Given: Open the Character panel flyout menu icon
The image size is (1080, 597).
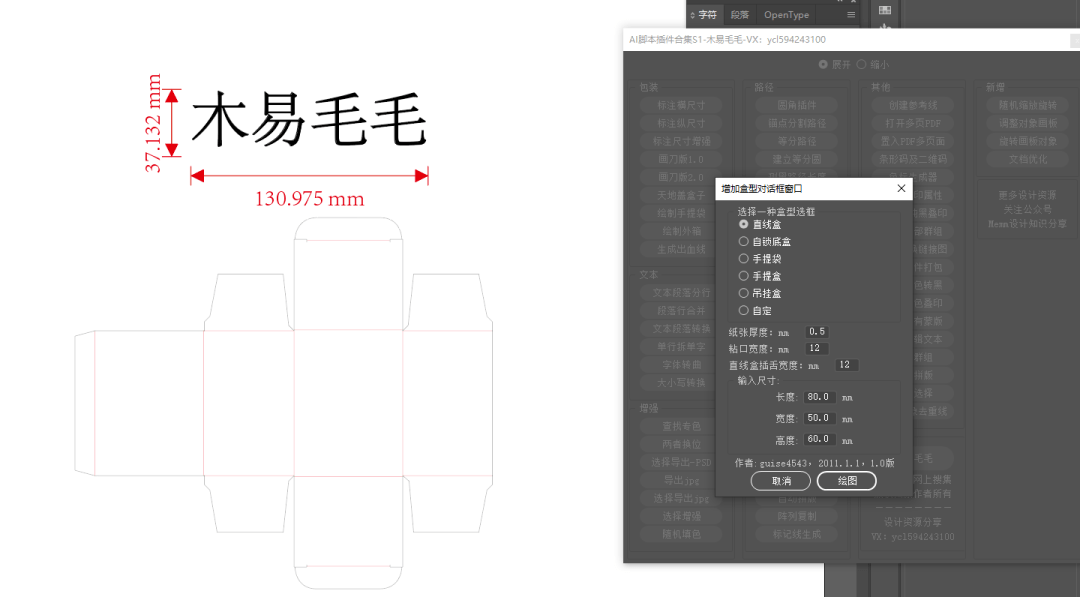Looking at the screenshot, I should [851, 14].
